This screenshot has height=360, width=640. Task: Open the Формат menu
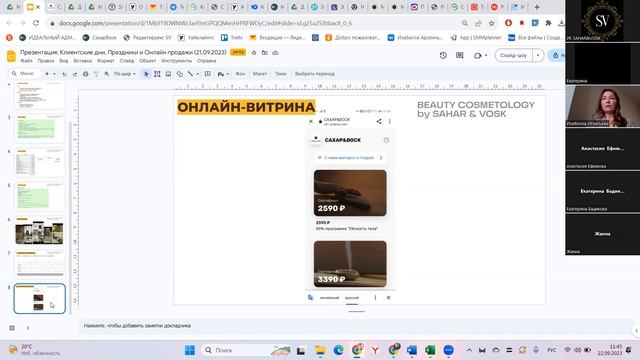pos(106,61)
